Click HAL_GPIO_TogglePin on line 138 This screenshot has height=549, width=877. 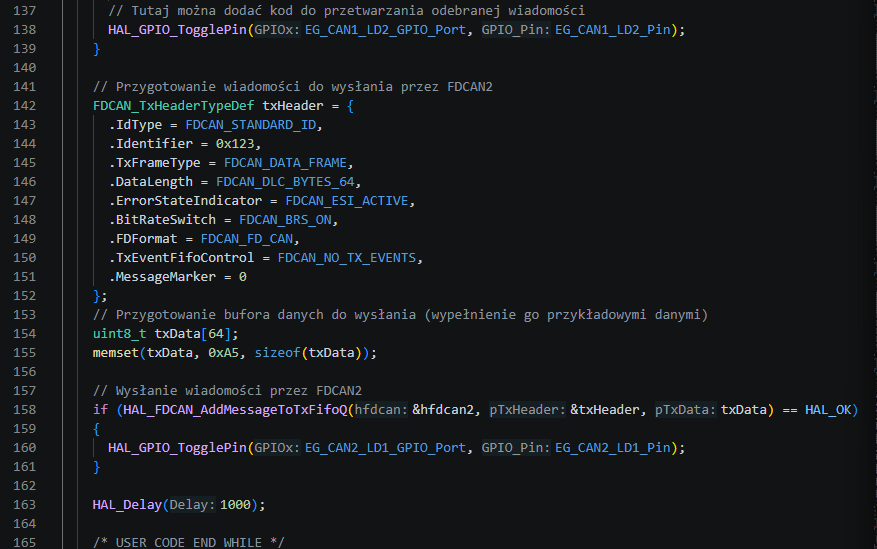point(177,30)
